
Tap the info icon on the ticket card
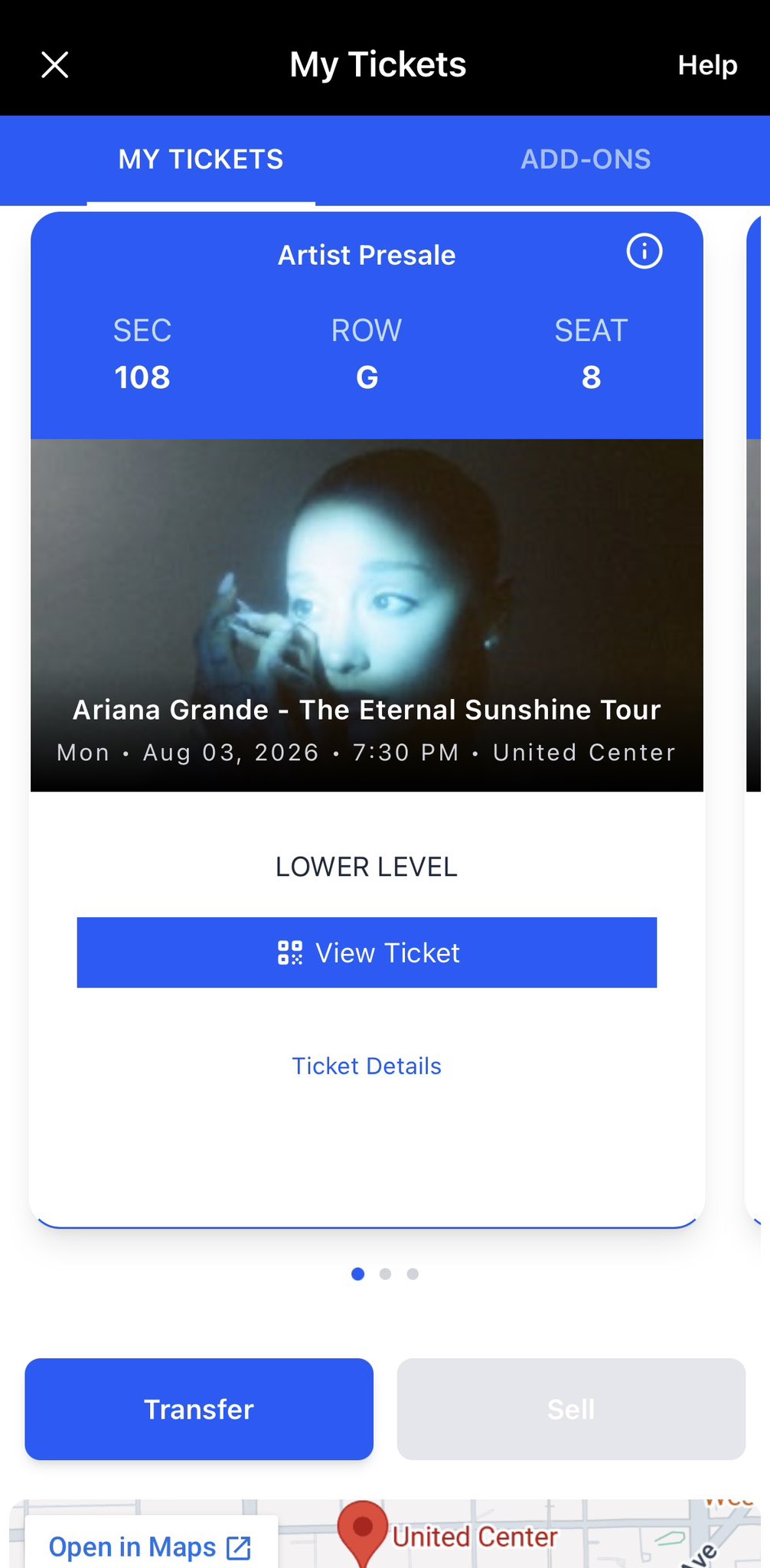point(644,251)
